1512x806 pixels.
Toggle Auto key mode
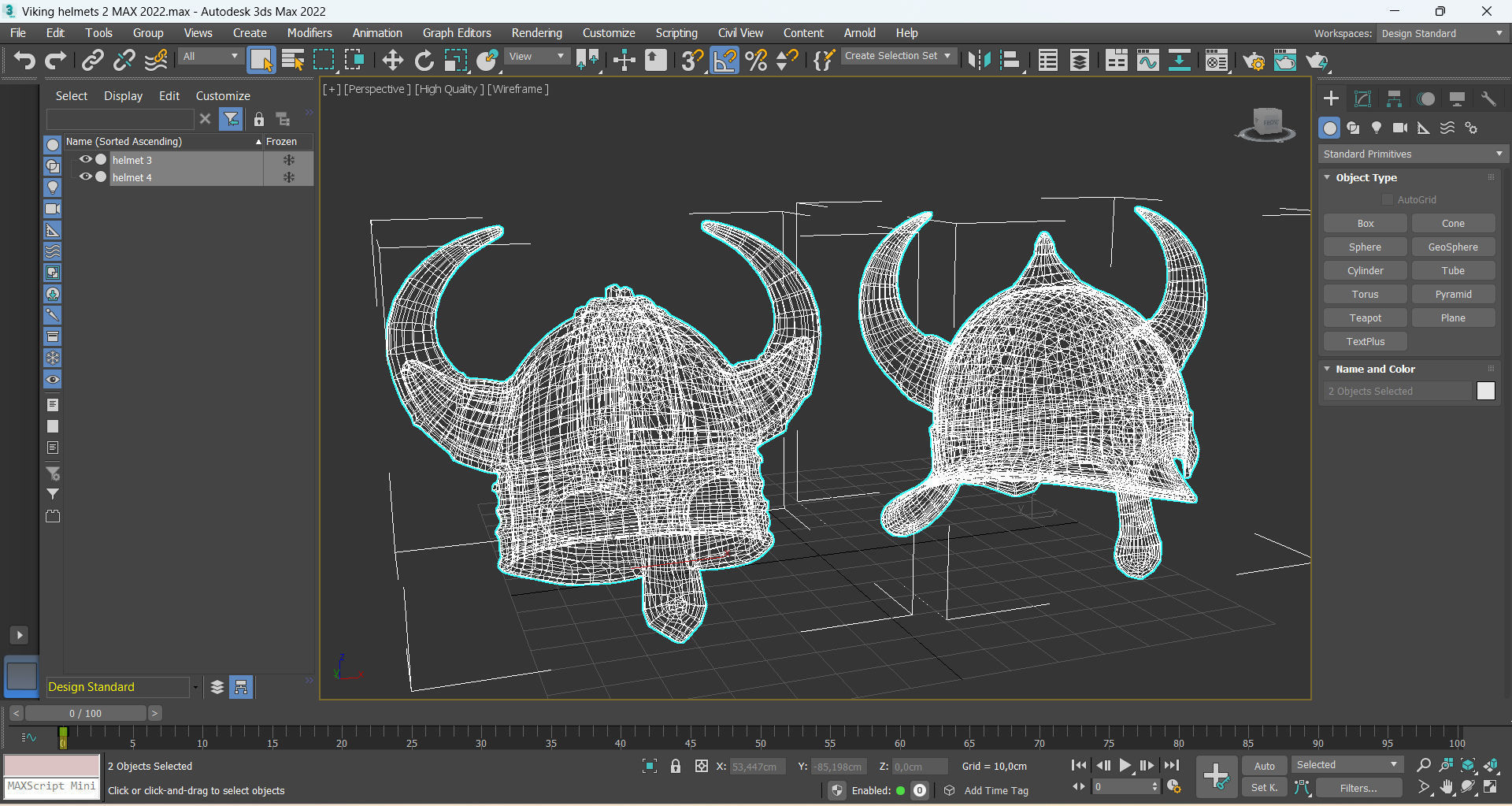pos(1265,766)
